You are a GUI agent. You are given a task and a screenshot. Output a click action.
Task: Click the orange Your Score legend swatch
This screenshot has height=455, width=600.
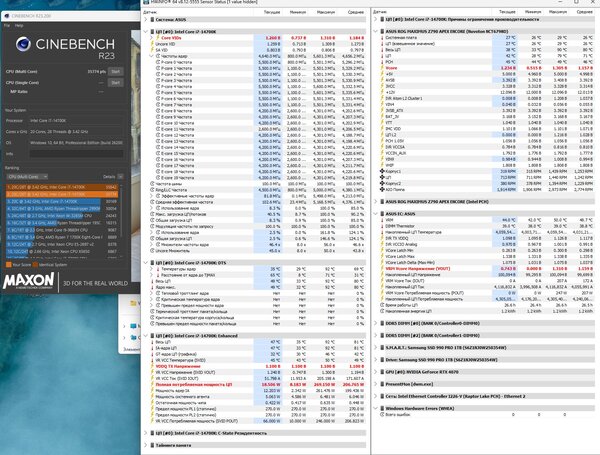pos(8,264)
